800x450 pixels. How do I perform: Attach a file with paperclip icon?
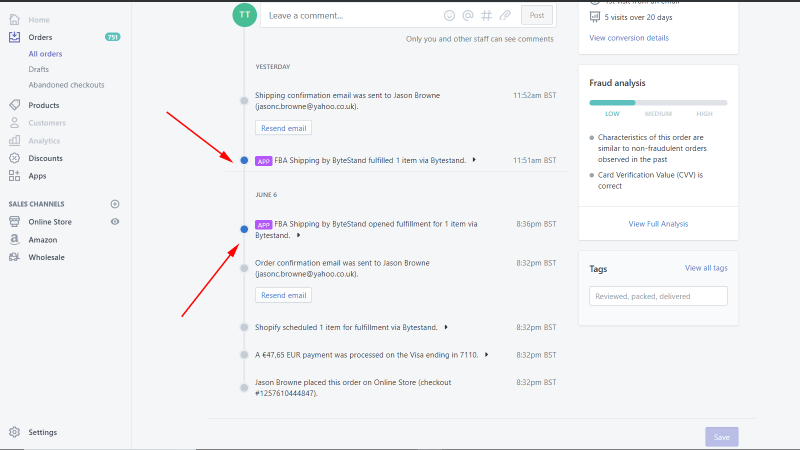(505, 15)
